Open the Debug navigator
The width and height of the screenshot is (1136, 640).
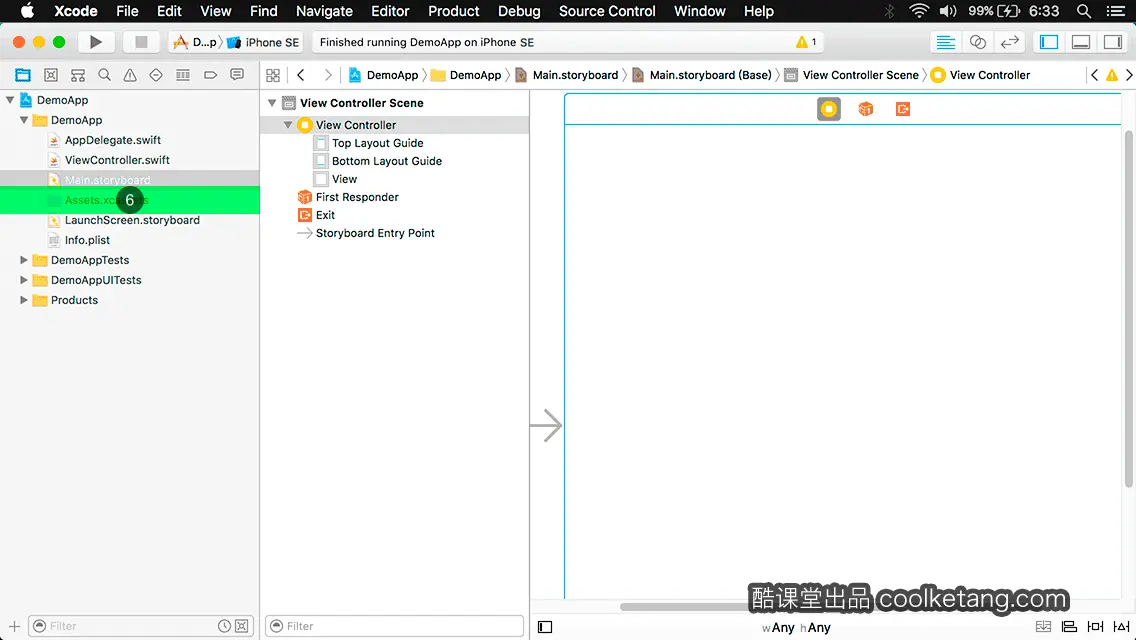coord(183,75)
